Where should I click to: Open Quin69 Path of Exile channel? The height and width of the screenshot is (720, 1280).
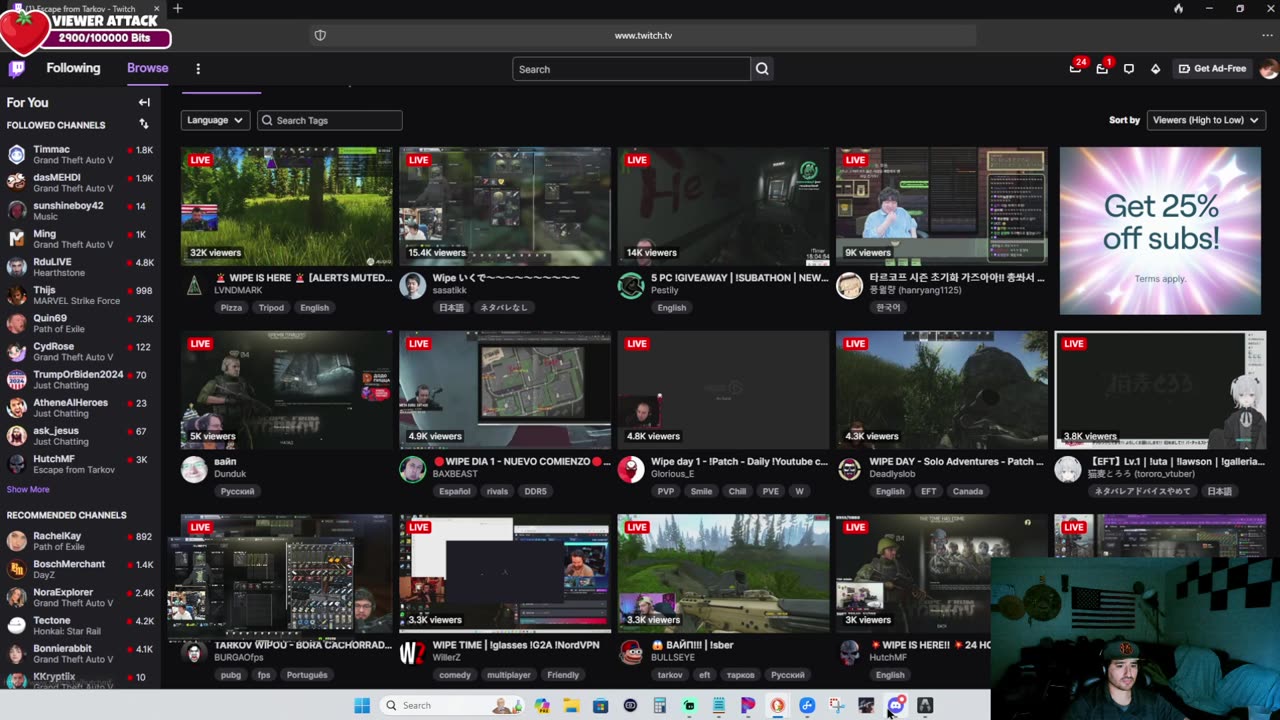tap(80, 323)
